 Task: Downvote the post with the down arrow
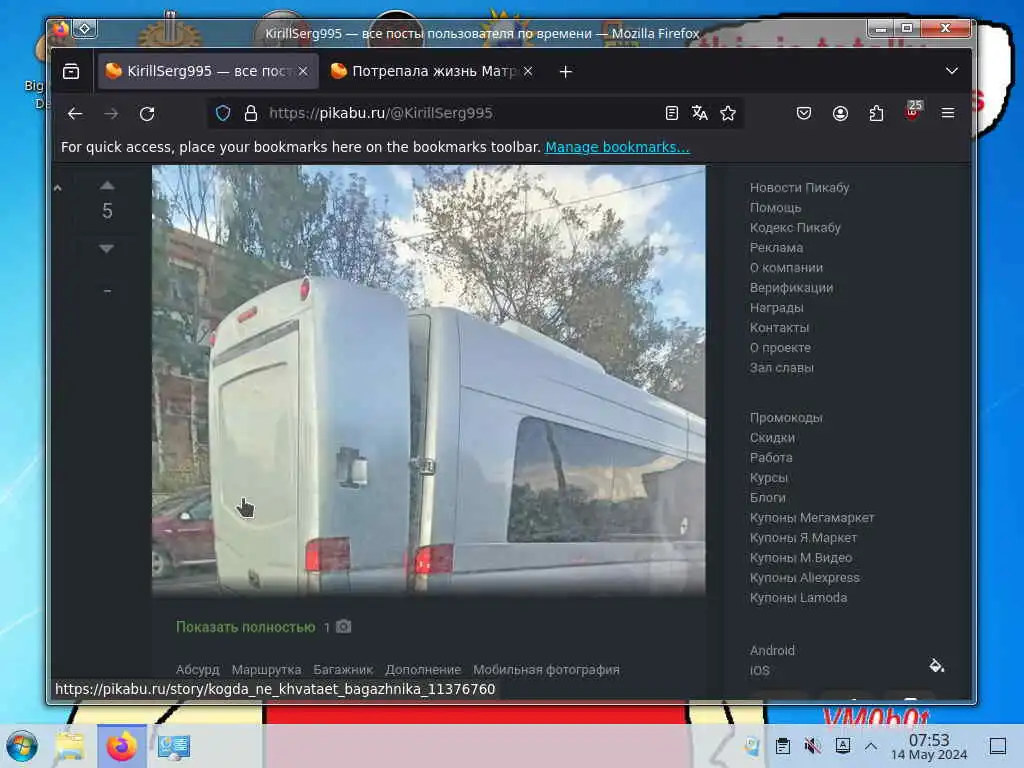[107, 249]
